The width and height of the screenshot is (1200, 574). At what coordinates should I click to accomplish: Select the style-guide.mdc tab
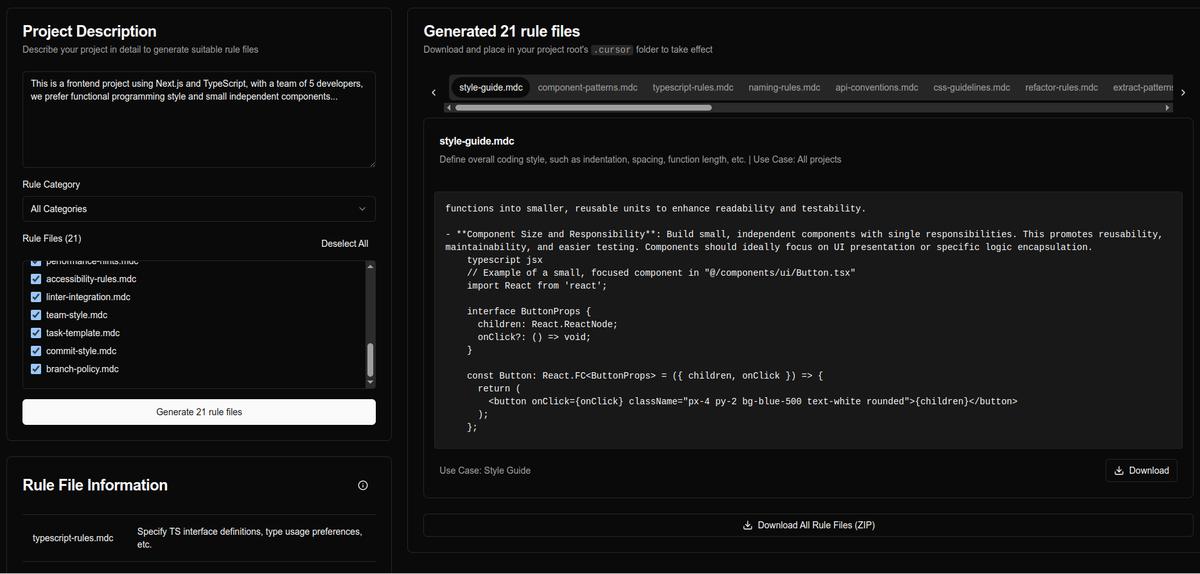pos(490,88)
